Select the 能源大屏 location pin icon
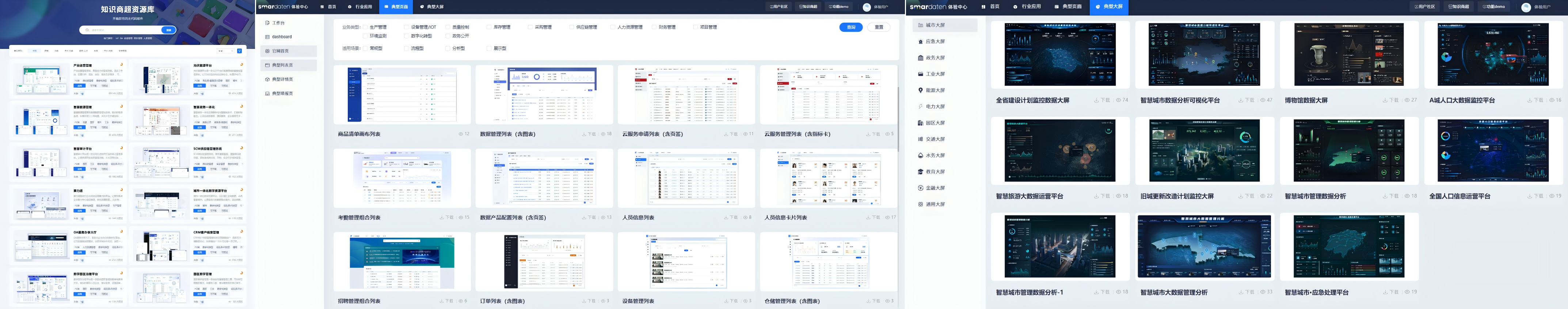 click(920, 91)
